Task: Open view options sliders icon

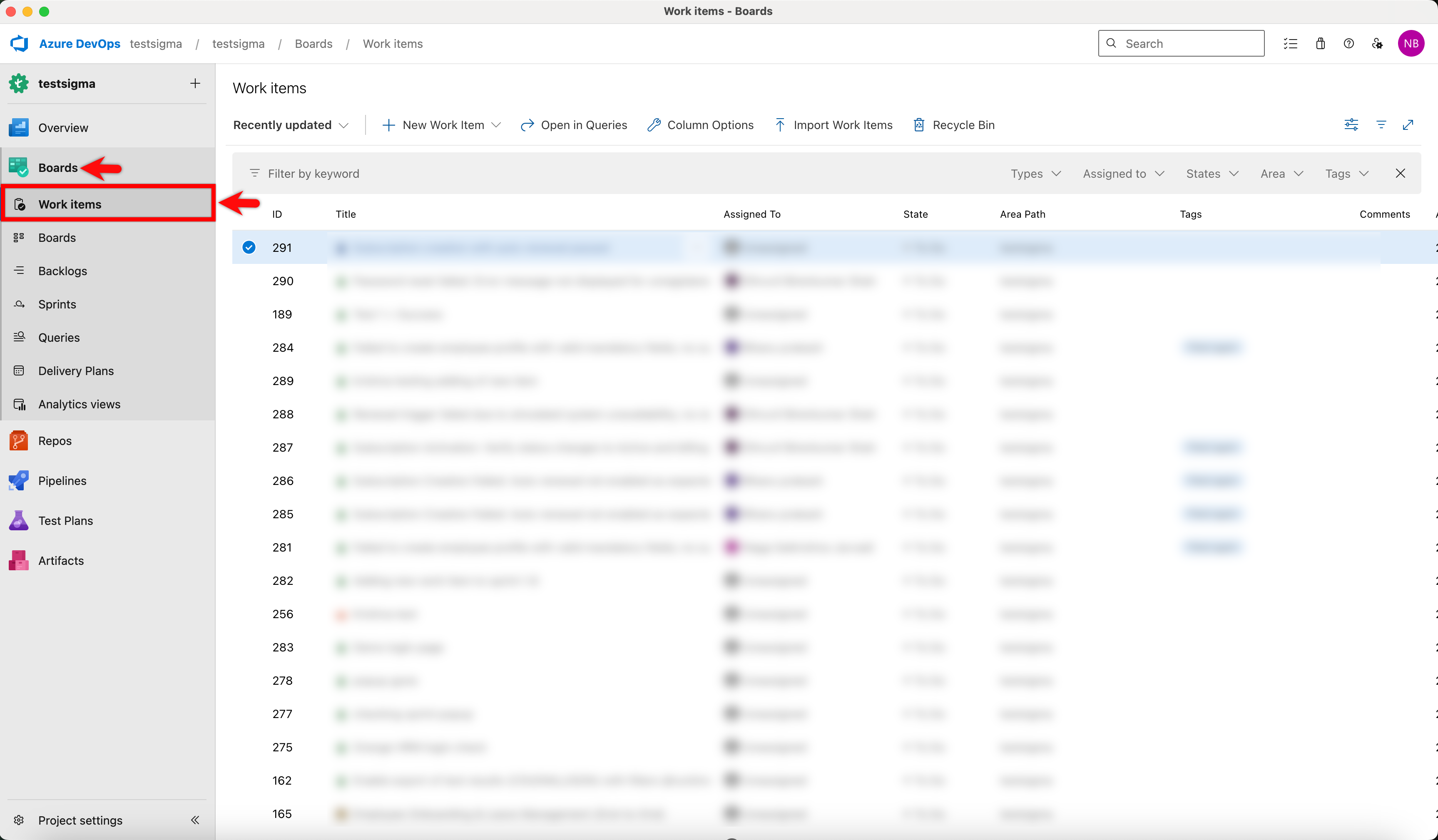Action: [1351, 124]
